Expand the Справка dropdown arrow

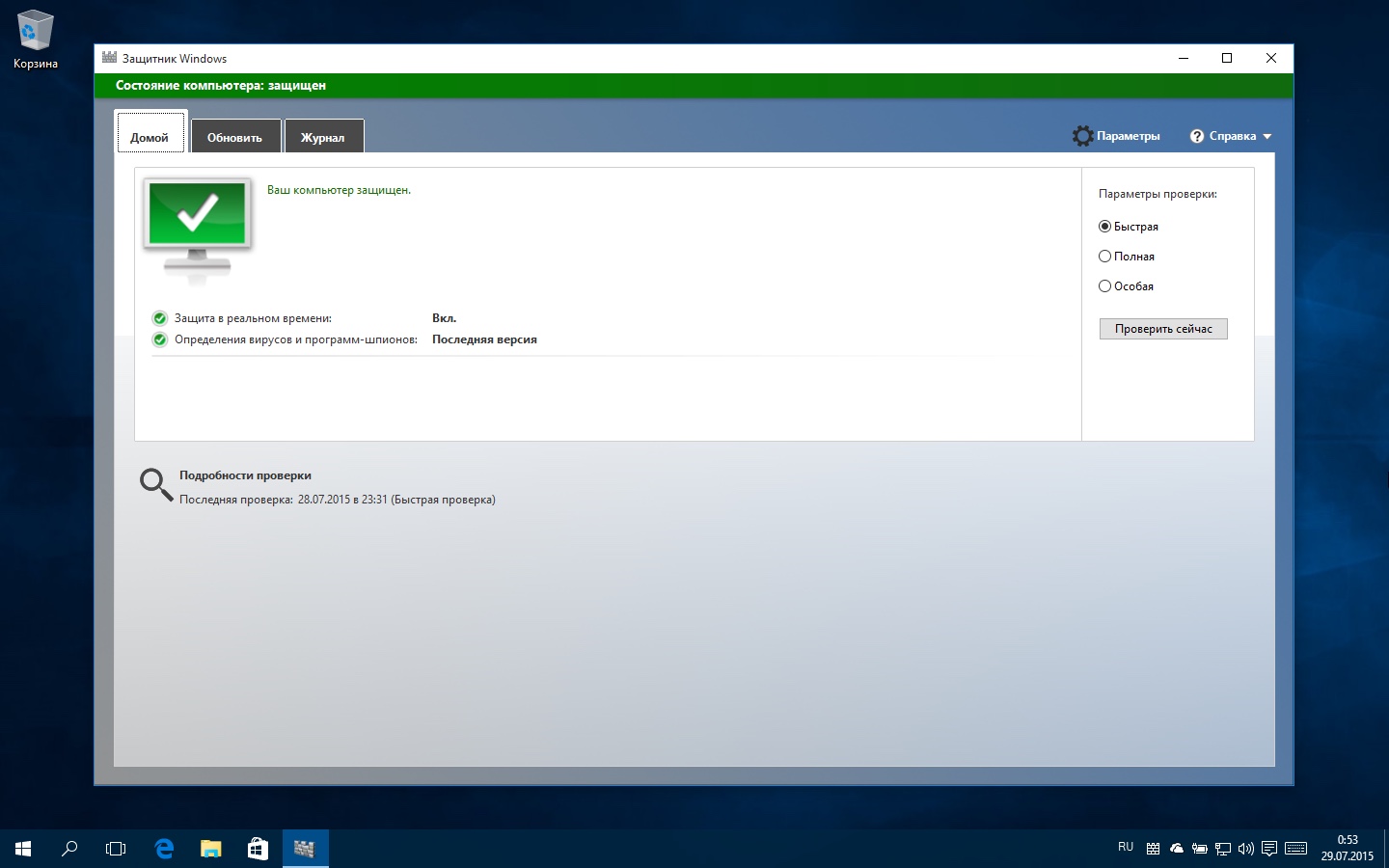1267,137
